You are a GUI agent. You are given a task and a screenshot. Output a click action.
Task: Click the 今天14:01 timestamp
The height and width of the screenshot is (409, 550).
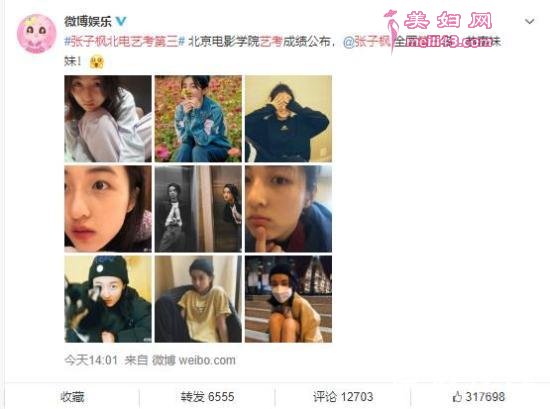pyautogui.click(x=91, y=360)
